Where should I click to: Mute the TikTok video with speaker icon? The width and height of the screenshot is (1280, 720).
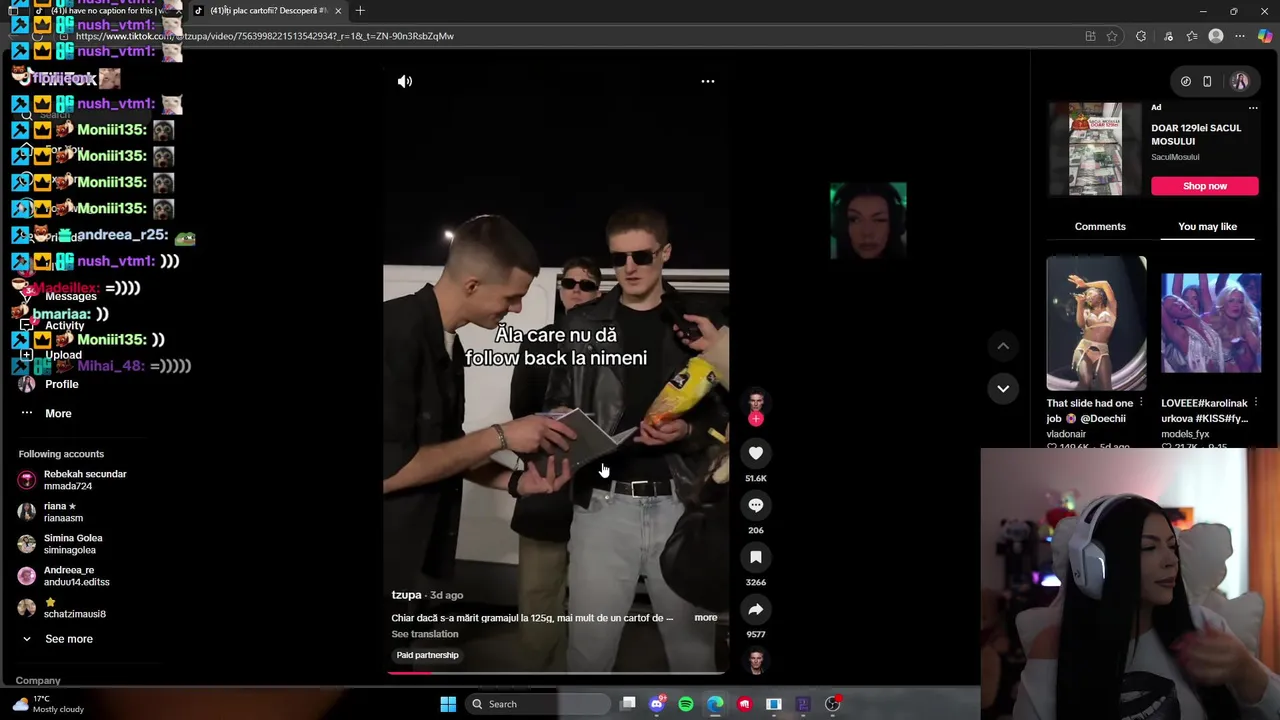[x=405, y=82]
